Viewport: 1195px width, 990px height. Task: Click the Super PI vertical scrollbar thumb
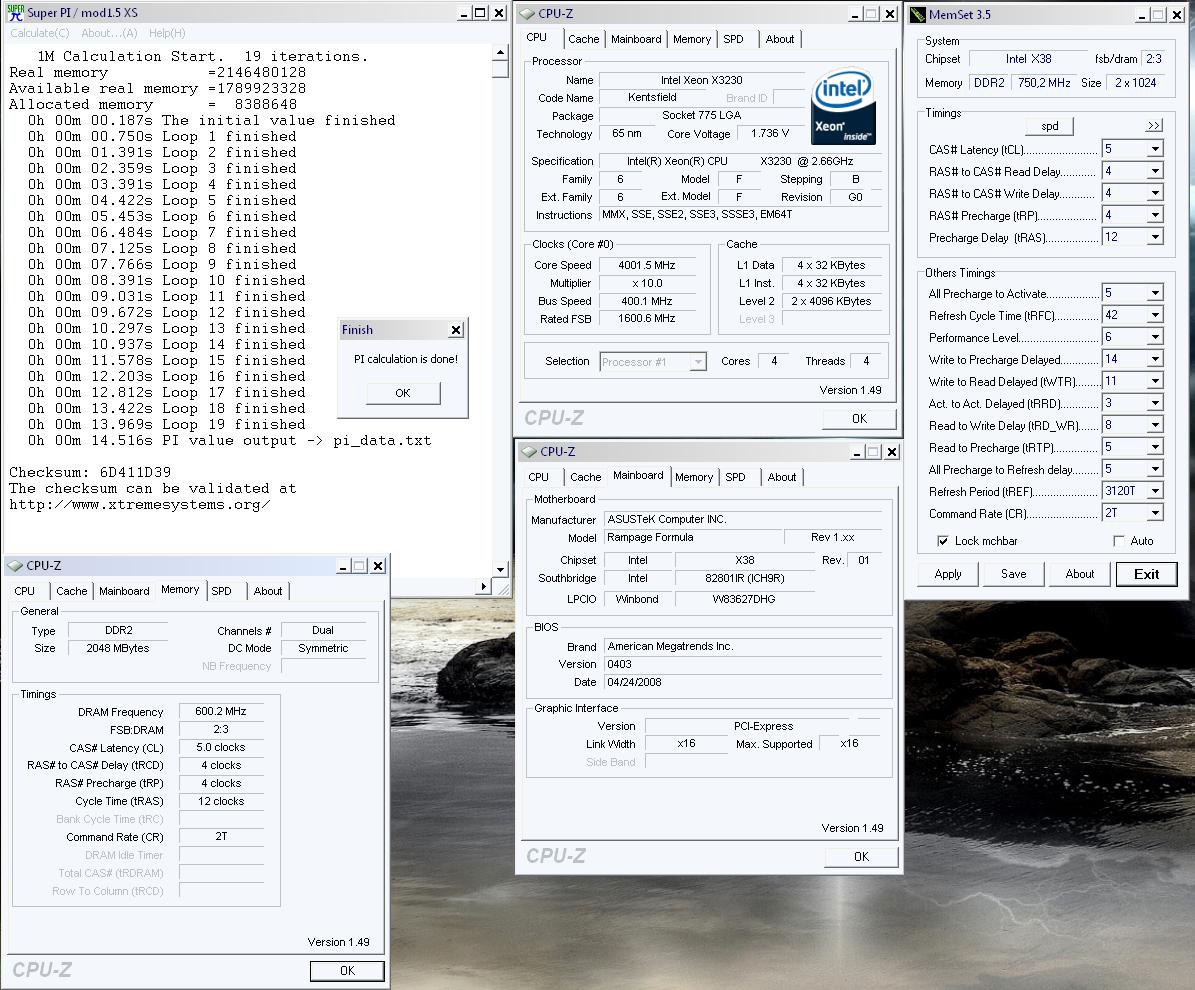point(500,69)
